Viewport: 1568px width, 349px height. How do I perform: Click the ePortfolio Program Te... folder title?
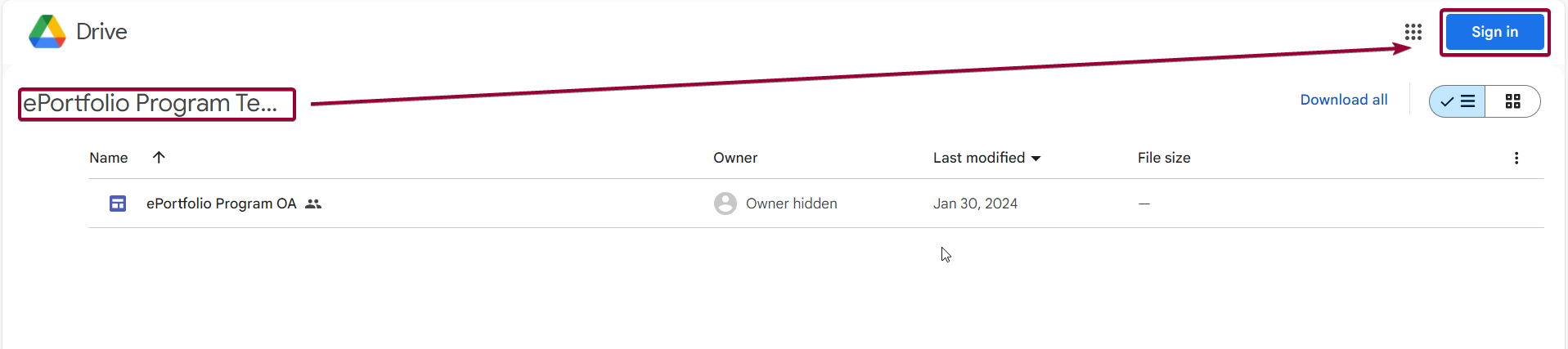[x=151, y=103]
